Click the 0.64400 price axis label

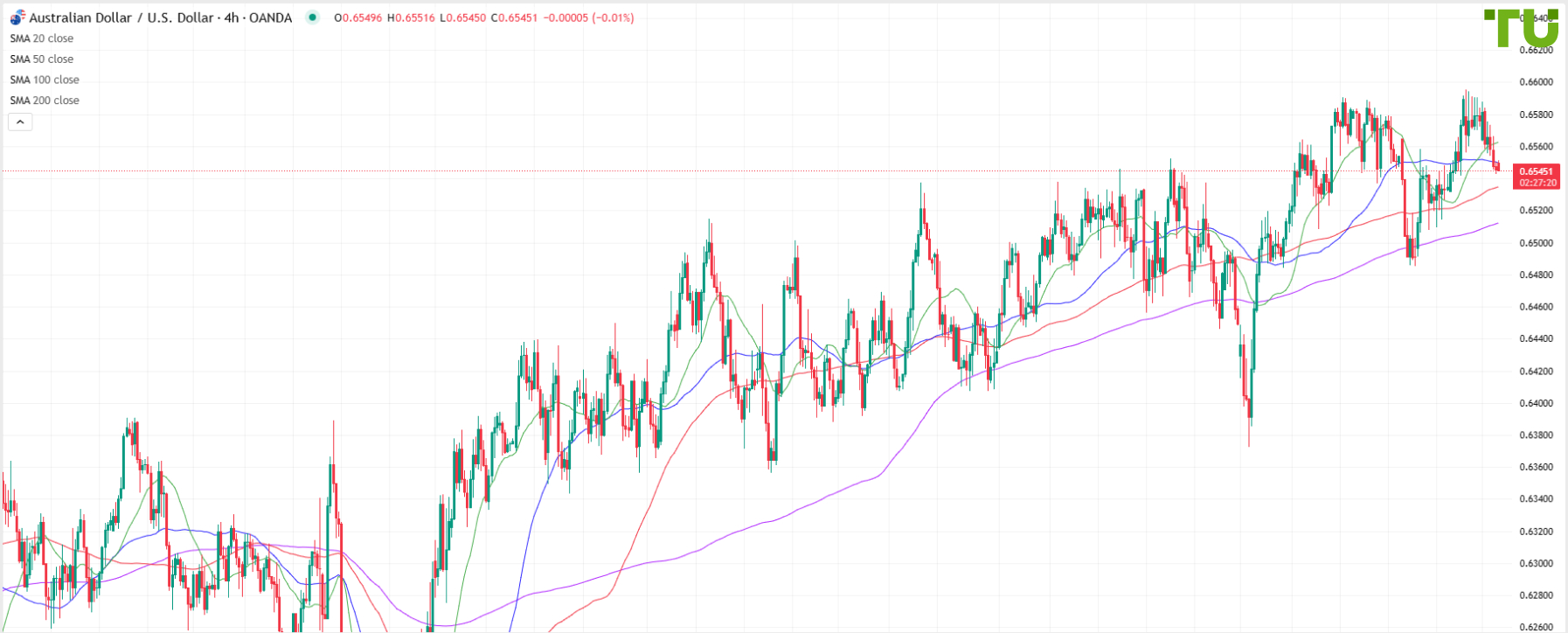1536,339
